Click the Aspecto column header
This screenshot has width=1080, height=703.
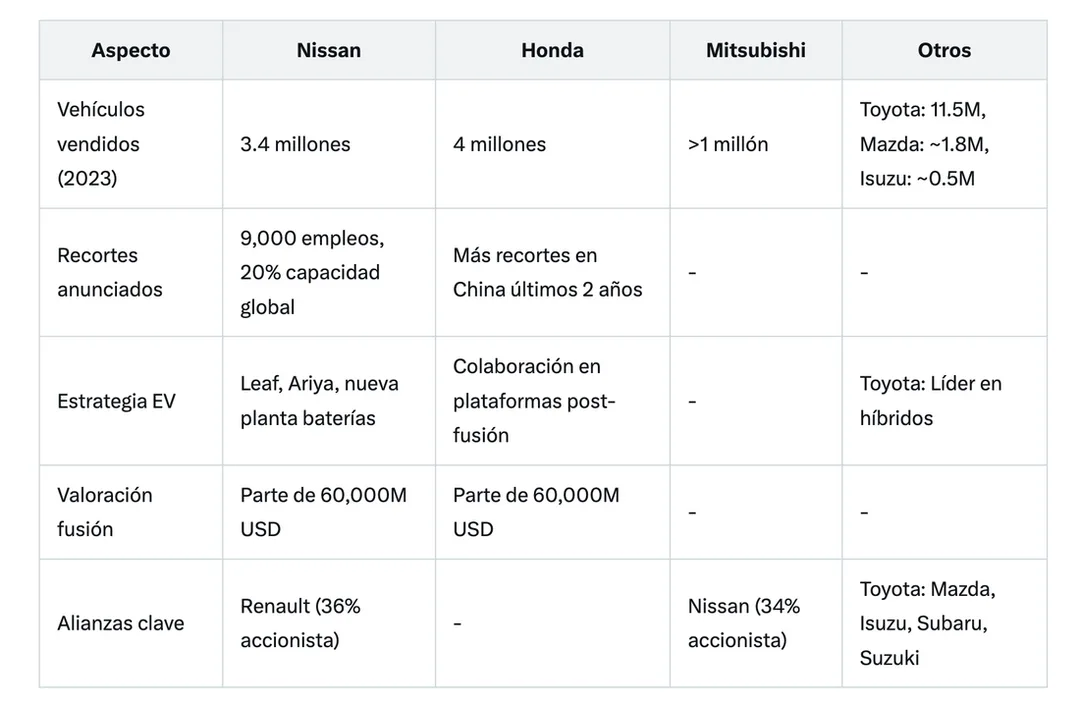pos(131,50)
